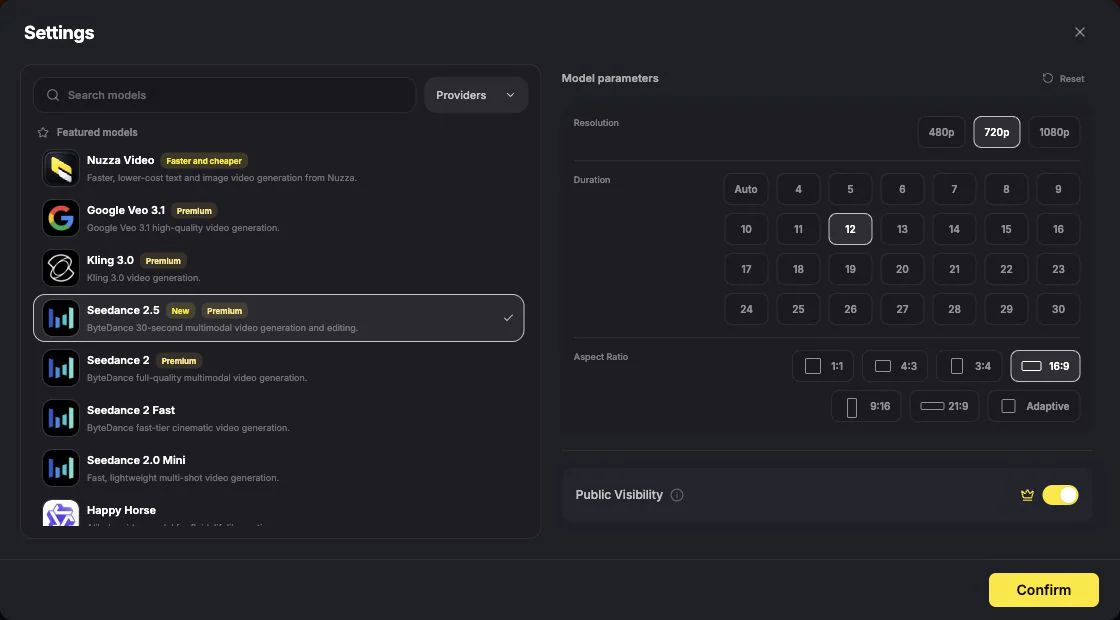Select 480p resolution
The height and width of the screenshot is (620, 1120).
[941, 132]
